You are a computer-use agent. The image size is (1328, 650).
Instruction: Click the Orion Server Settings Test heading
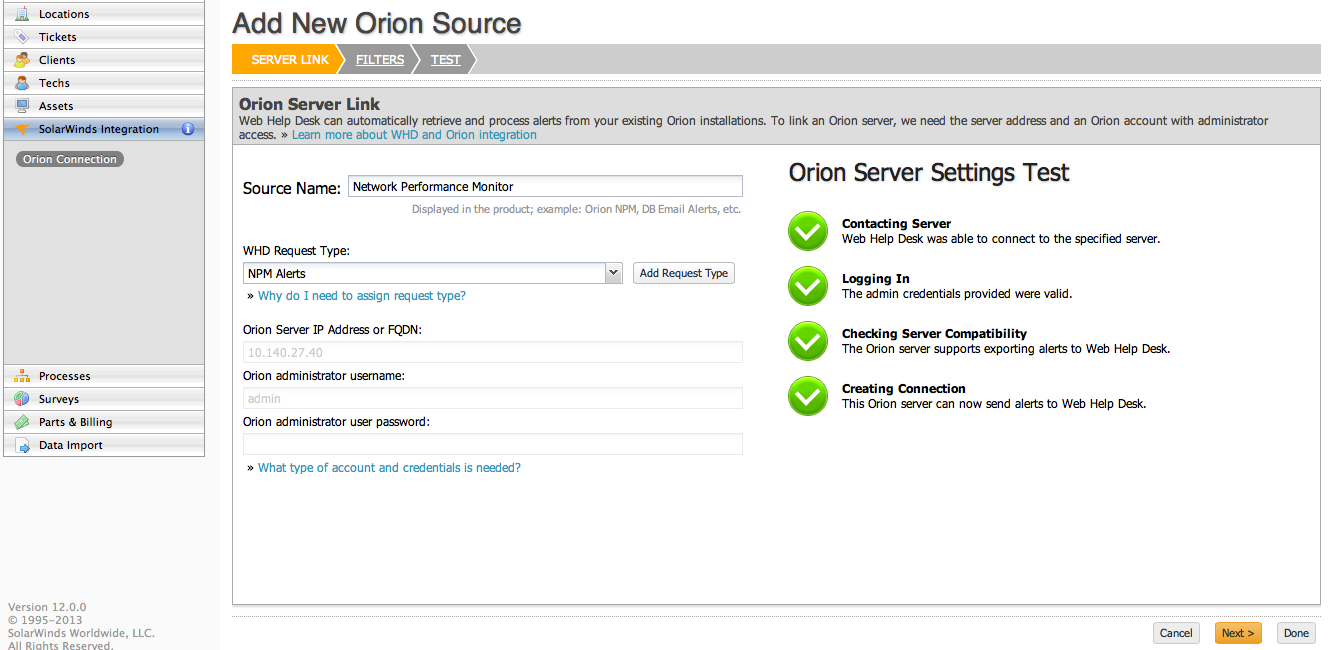[929, 173]
